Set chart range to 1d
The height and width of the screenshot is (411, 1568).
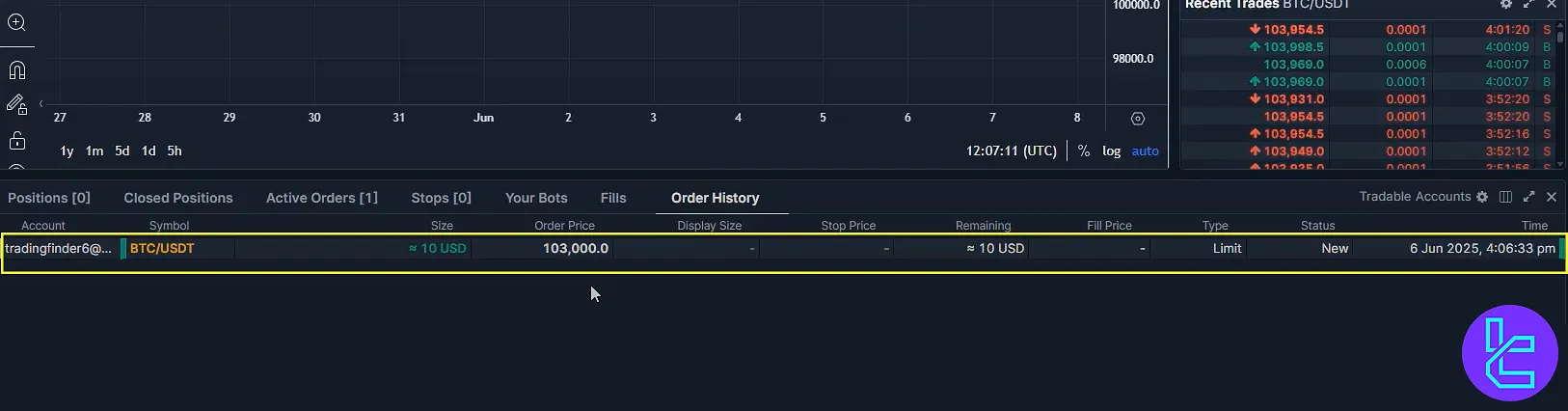click(149, 151)
